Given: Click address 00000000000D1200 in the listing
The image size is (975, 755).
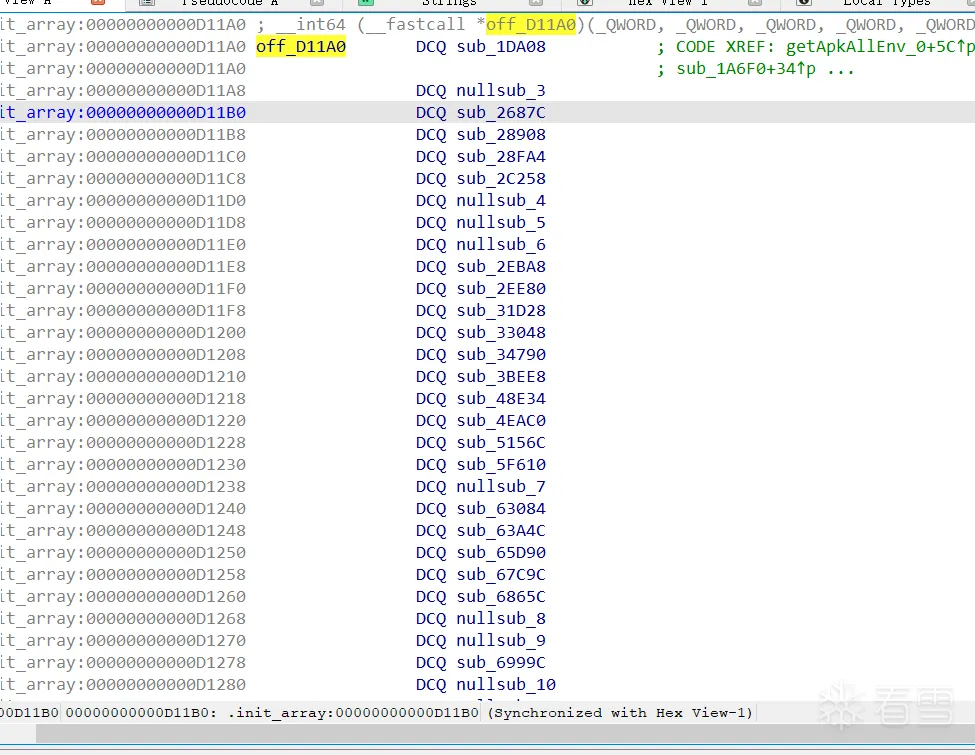Looking at the screenshot, I should (x=166, y=333).
